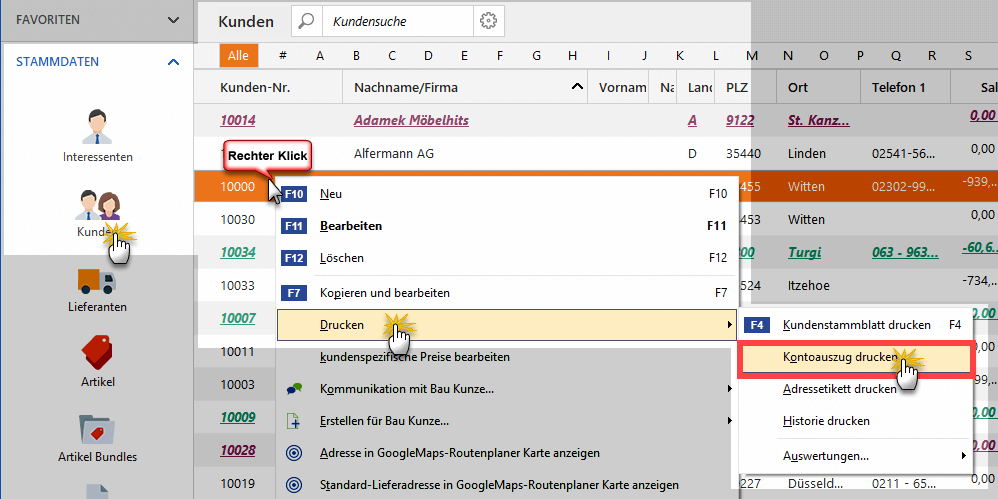The height and width of the screenshot is (499, 998).
Task: Click F4 icon for Kundenstammblatt drucken
Action: [x=757, y=325]
